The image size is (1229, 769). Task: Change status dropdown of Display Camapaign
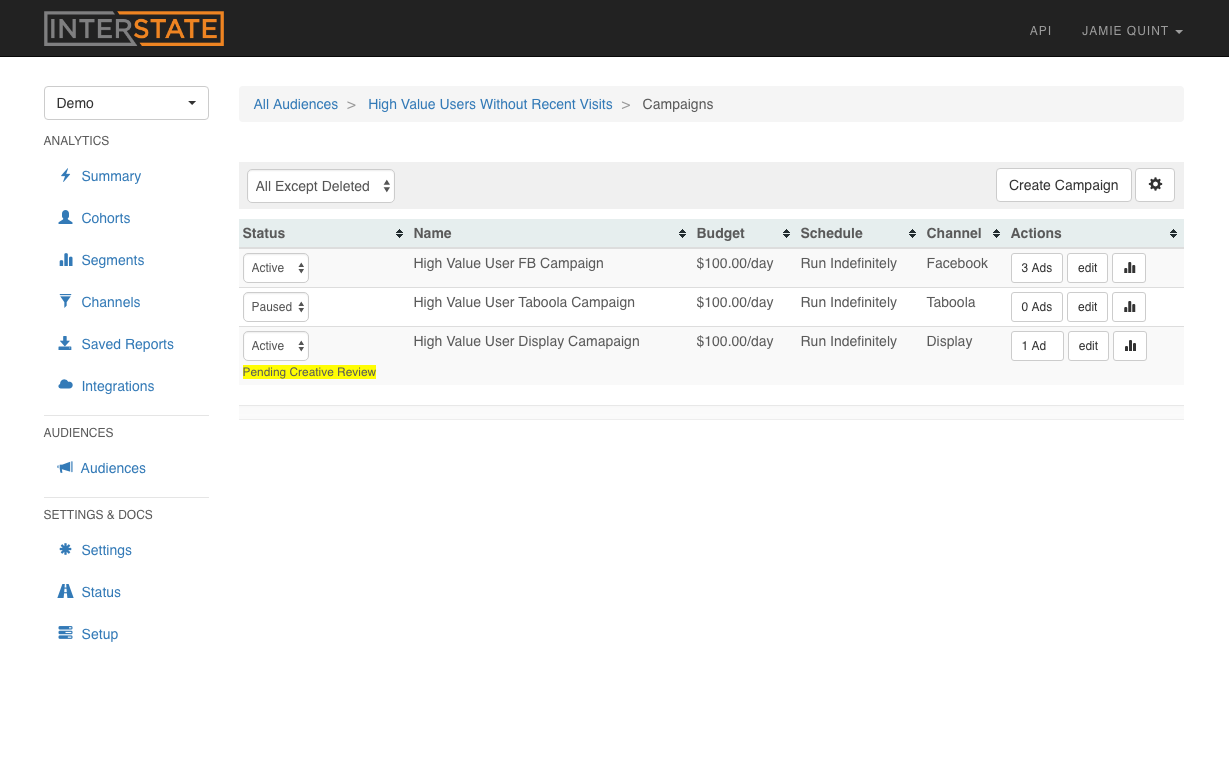[276, 346]
